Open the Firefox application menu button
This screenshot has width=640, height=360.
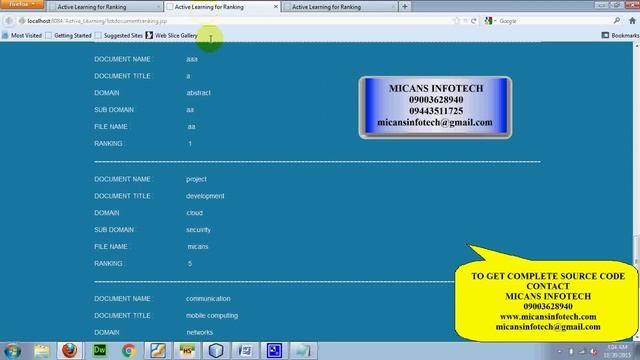(21, 4)
